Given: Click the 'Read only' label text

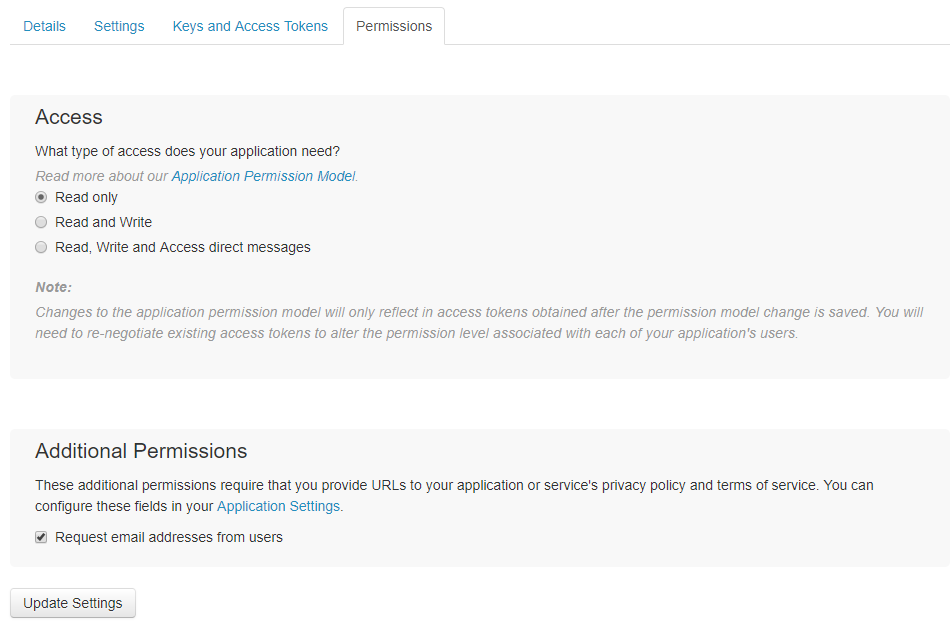Looking at the screenshot, I should pos(86,197).
